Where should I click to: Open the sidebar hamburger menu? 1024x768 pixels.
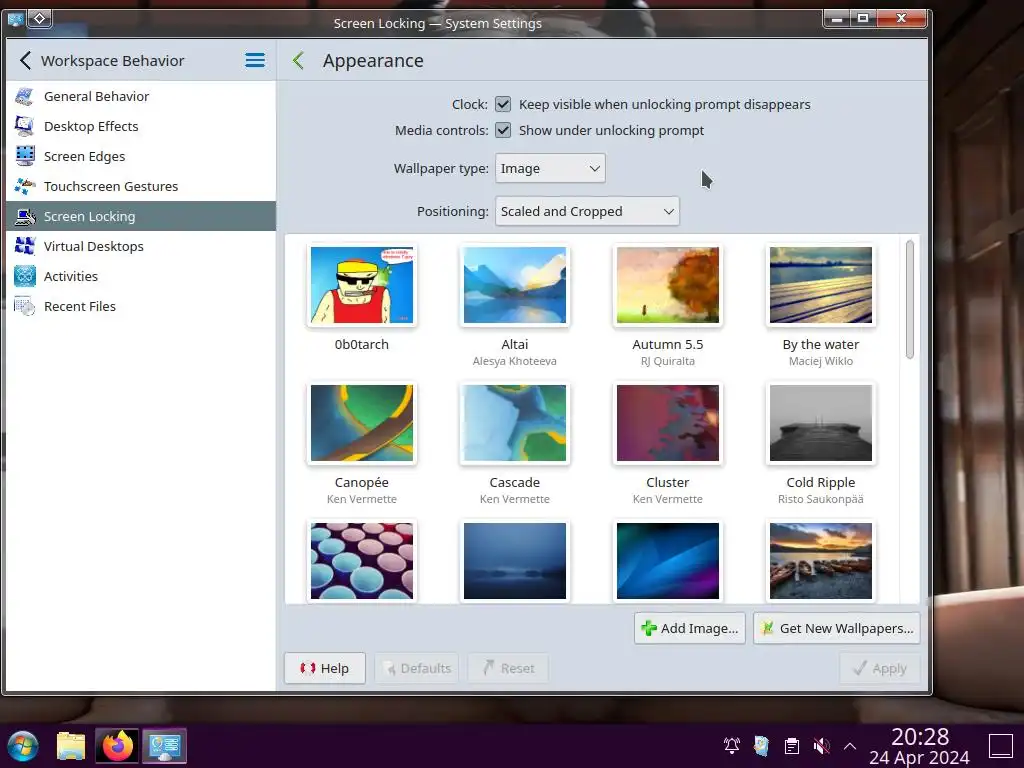(255, 61)
